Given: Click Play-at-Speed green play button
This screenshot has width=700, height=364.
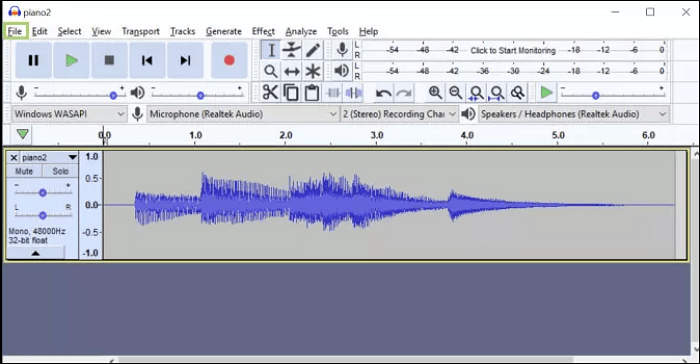Looking at the screenshot, I should (x=546, y=92).
